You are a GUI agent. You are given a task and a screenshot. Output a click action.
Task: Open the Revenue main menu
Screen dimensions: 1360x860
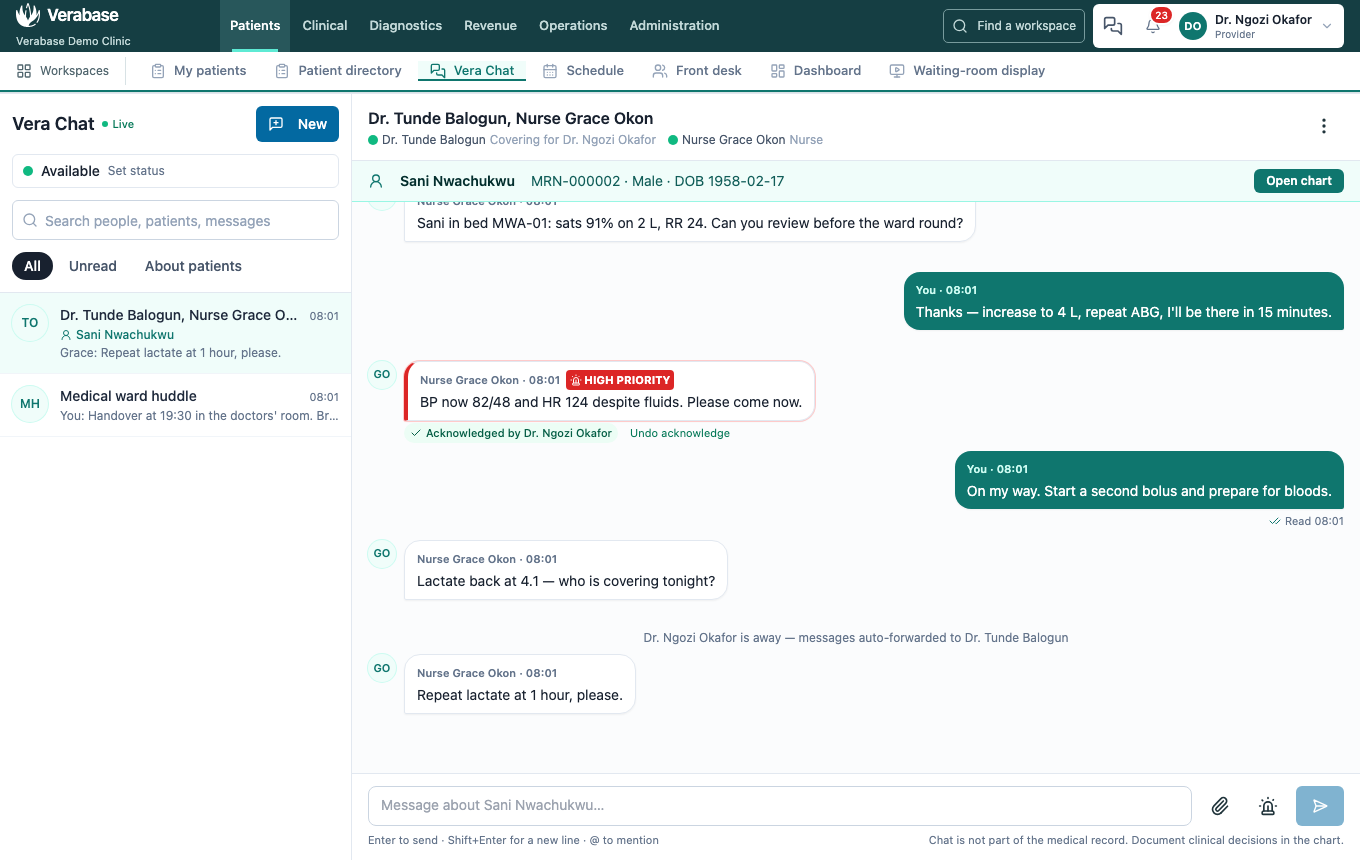(490, 26)
